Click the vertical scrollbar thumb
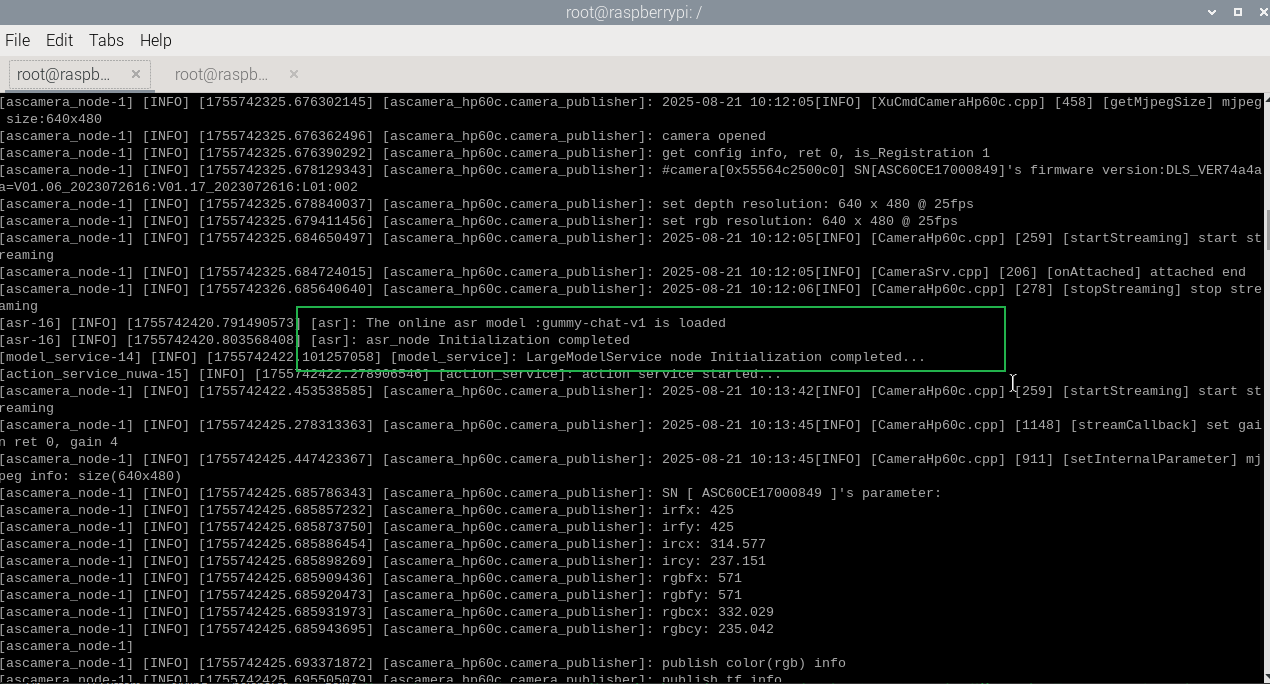The width and height of the screenshot is (1270, 684). pos(1266,230)
